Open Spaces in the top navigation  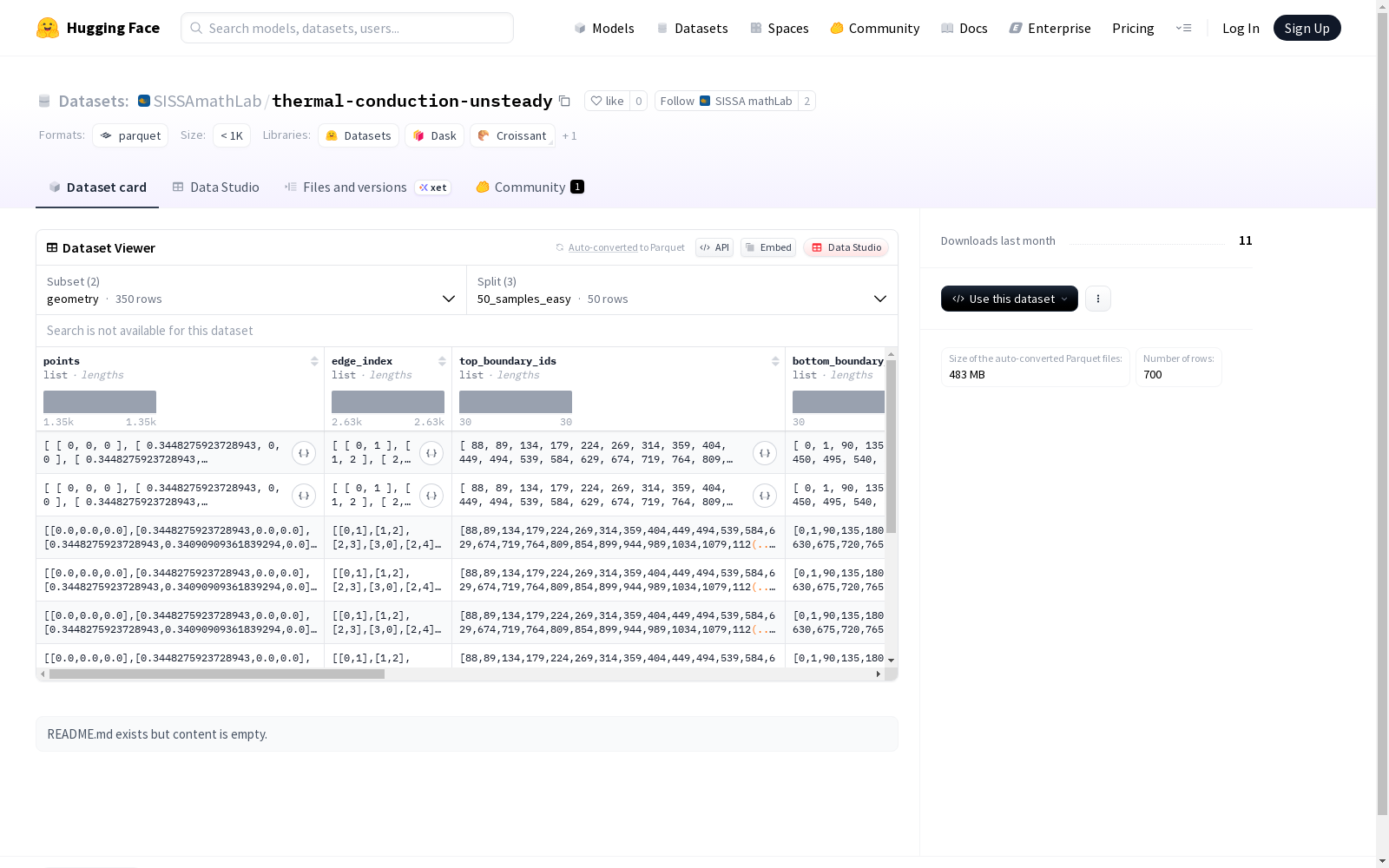(x=779, y=28)
